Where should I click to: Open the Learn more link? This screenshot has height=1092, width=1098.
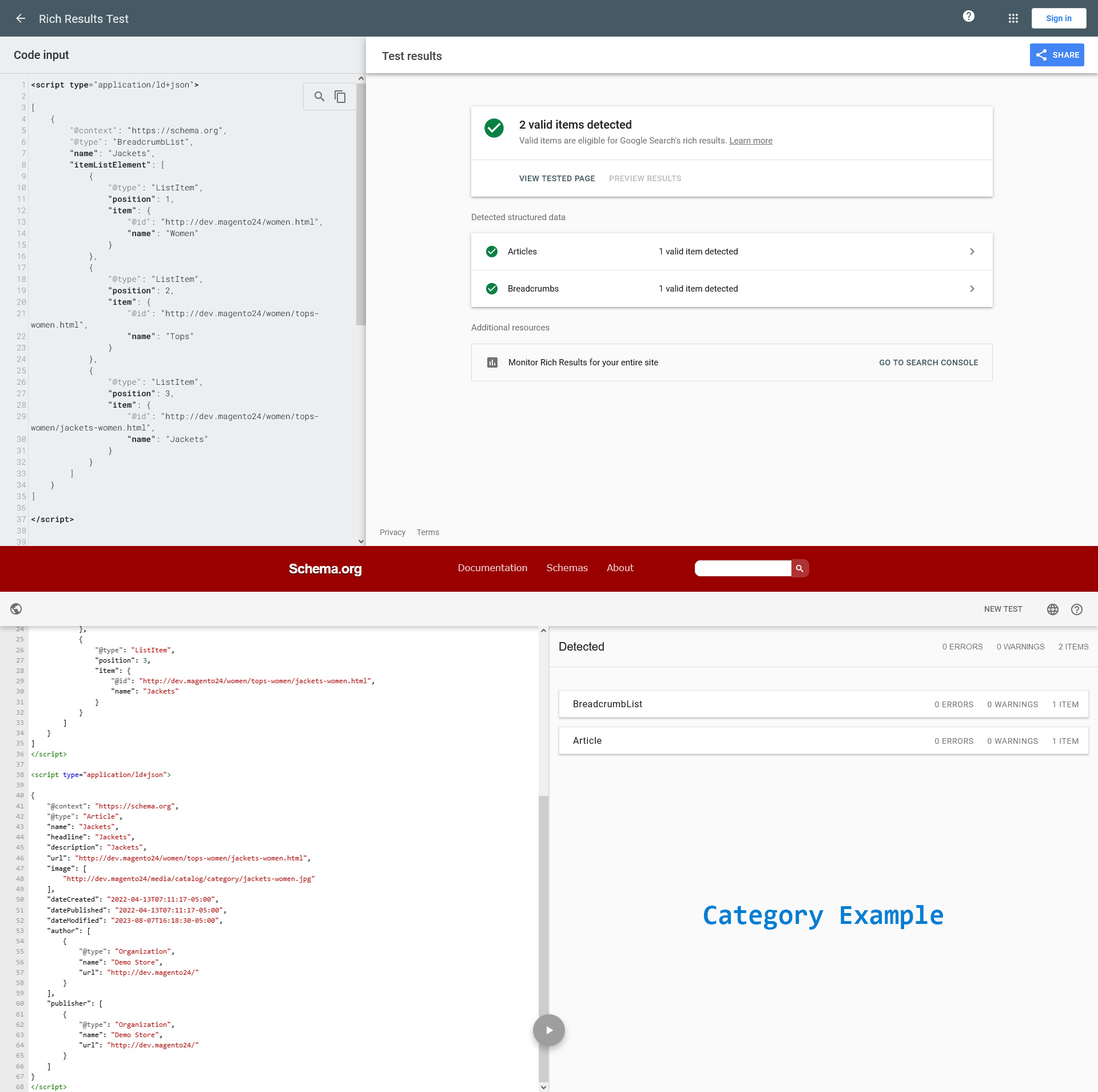point(750,140)
